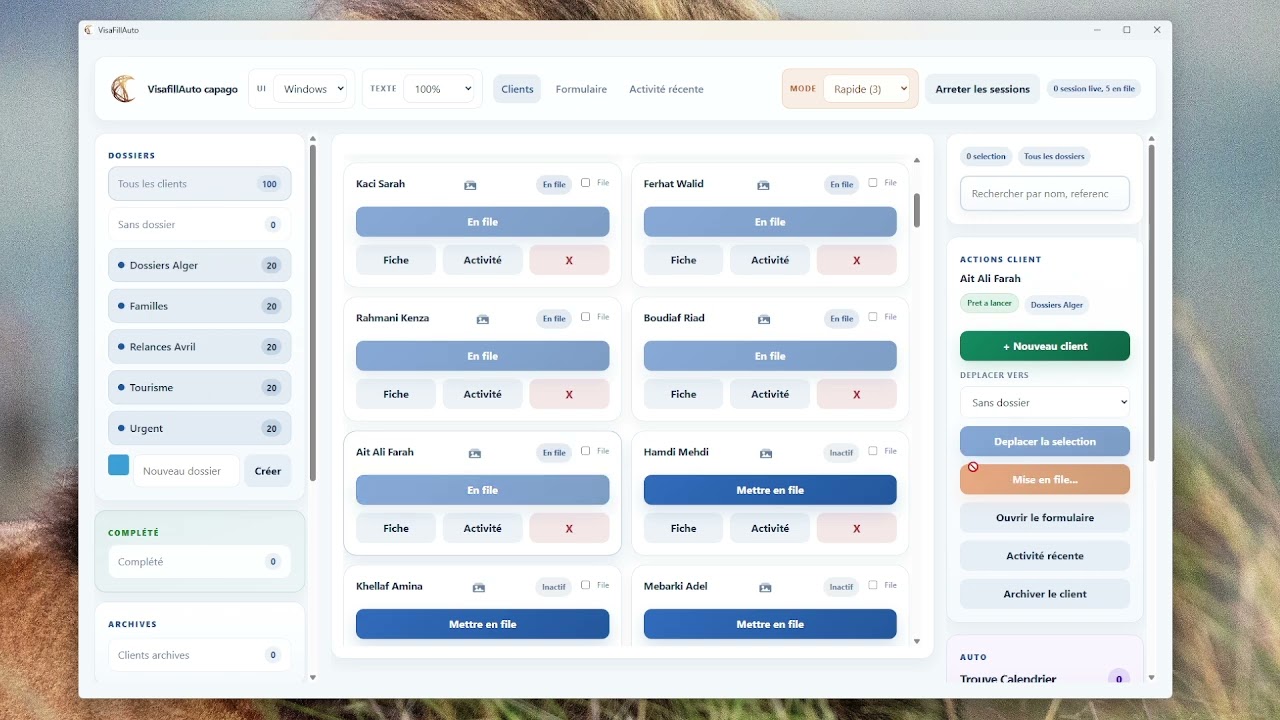Viewport: 1280px width, 720px height.
Task: Open the Deplacer vers dropdown showing Sans dossier
Action: click(1045, 403)
